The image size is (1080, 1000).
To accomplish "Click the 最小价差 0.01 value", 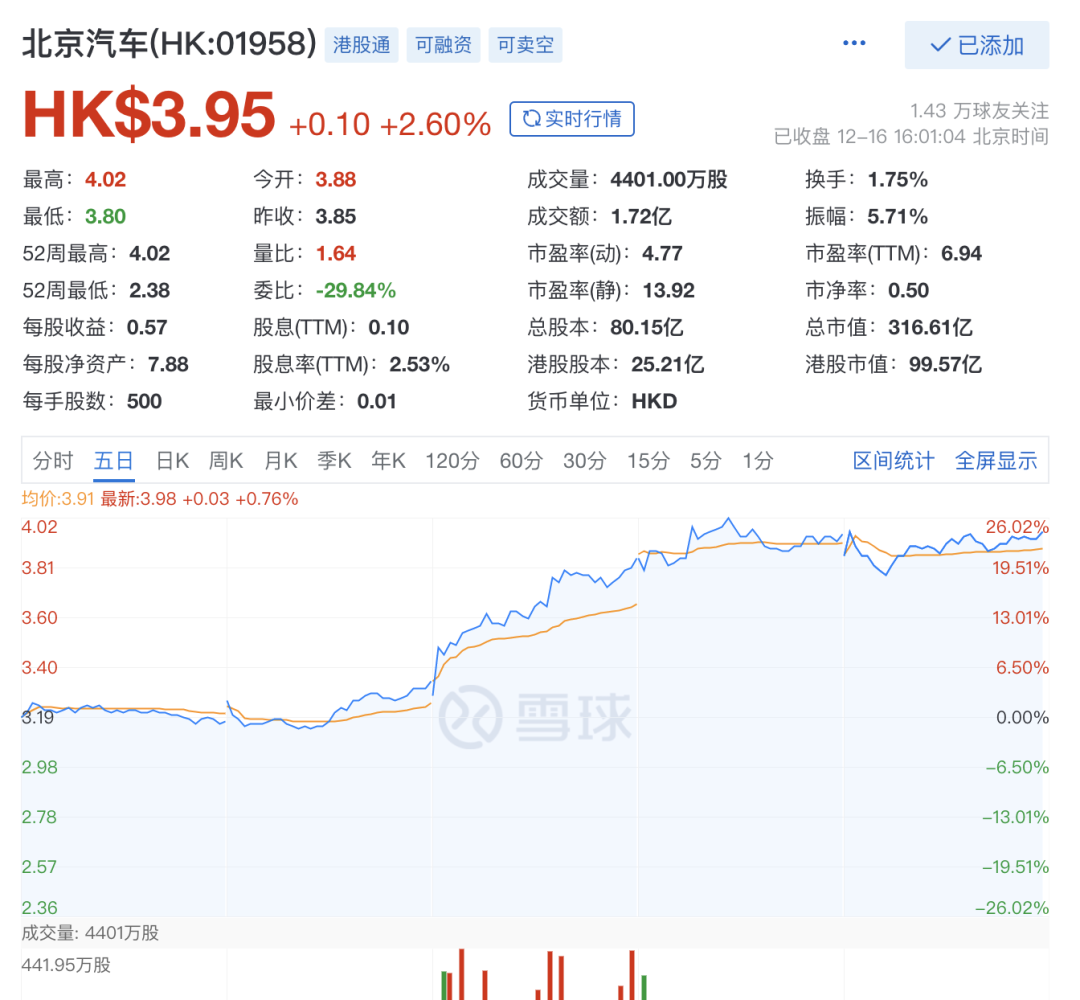I will 377,402.
